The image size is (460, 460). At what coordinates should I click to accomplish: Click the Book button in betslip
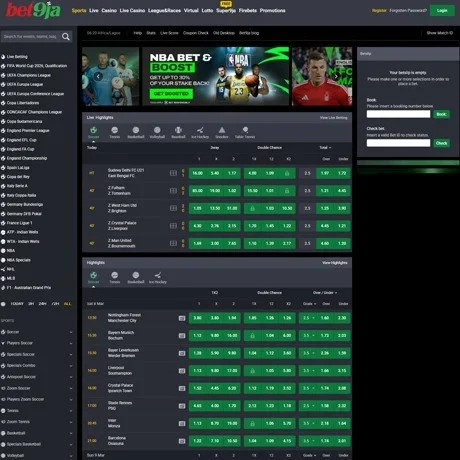click(x=441, y=114)
